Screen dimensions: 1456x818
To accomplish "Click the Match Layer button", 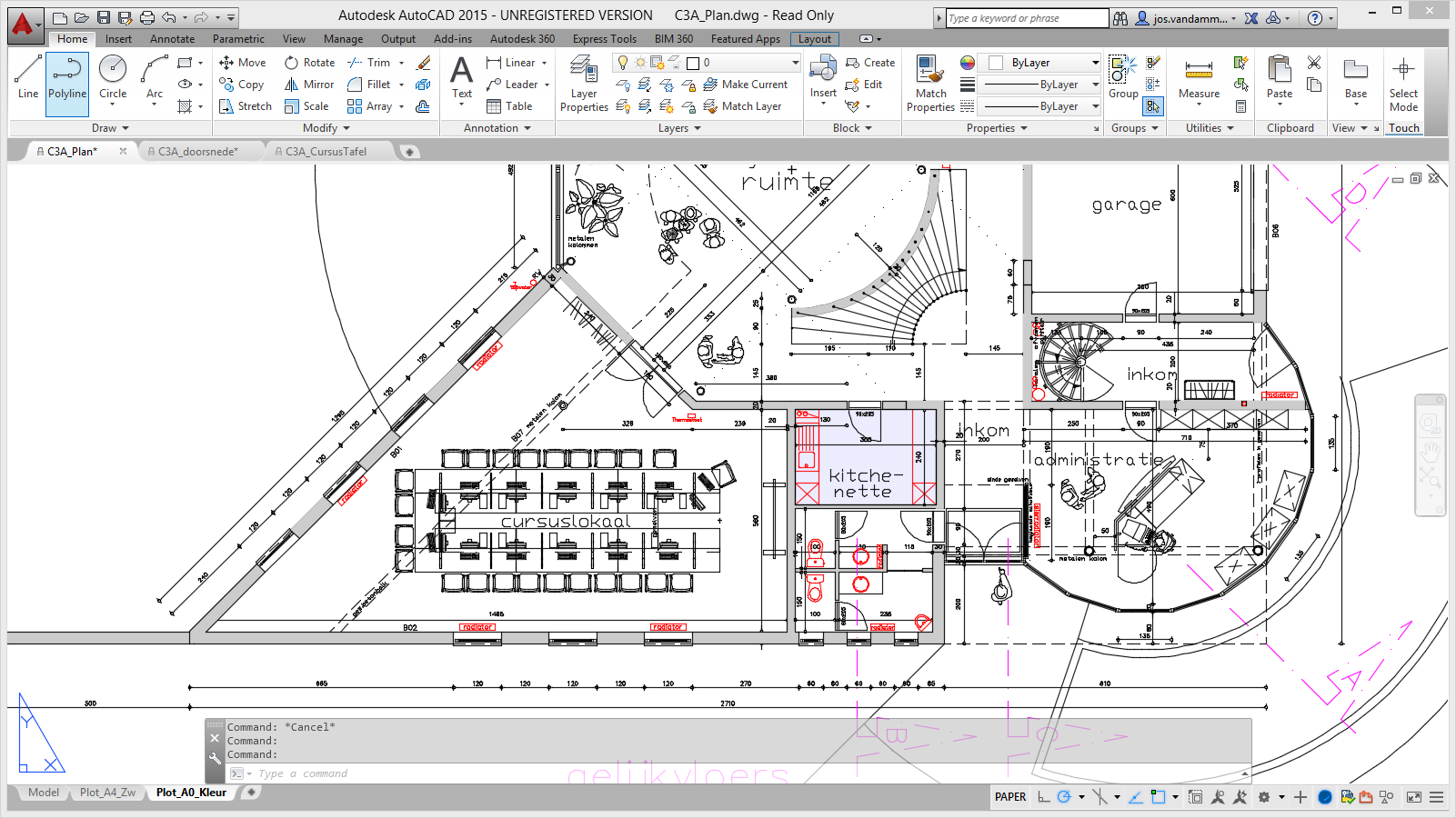I will click(743, 106).
